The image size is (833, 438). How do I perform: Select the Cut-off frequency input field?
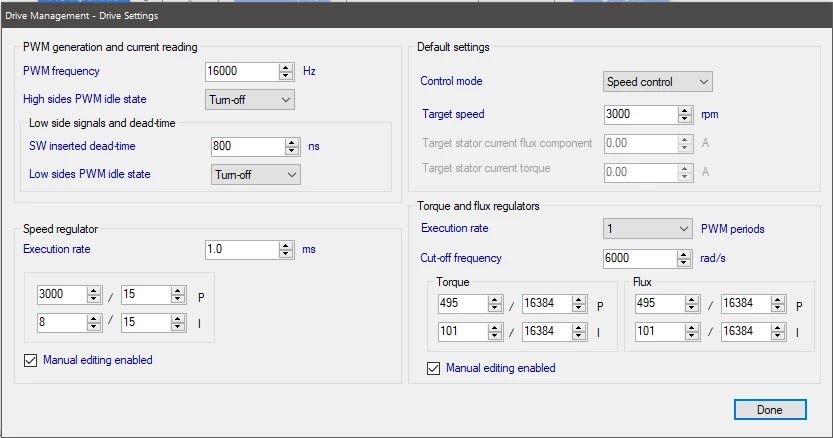pos(640,258)
